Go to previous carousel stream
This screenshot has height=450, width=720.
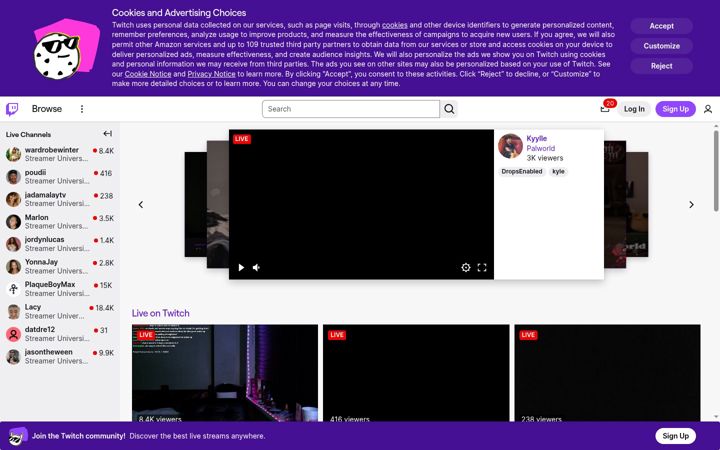point(141,205)
